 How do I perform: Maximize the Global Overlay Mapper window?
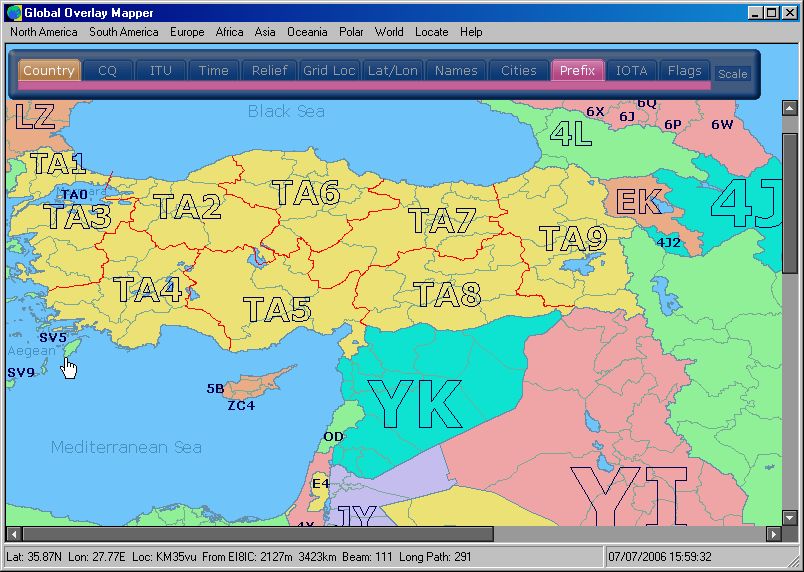[771, 13]
